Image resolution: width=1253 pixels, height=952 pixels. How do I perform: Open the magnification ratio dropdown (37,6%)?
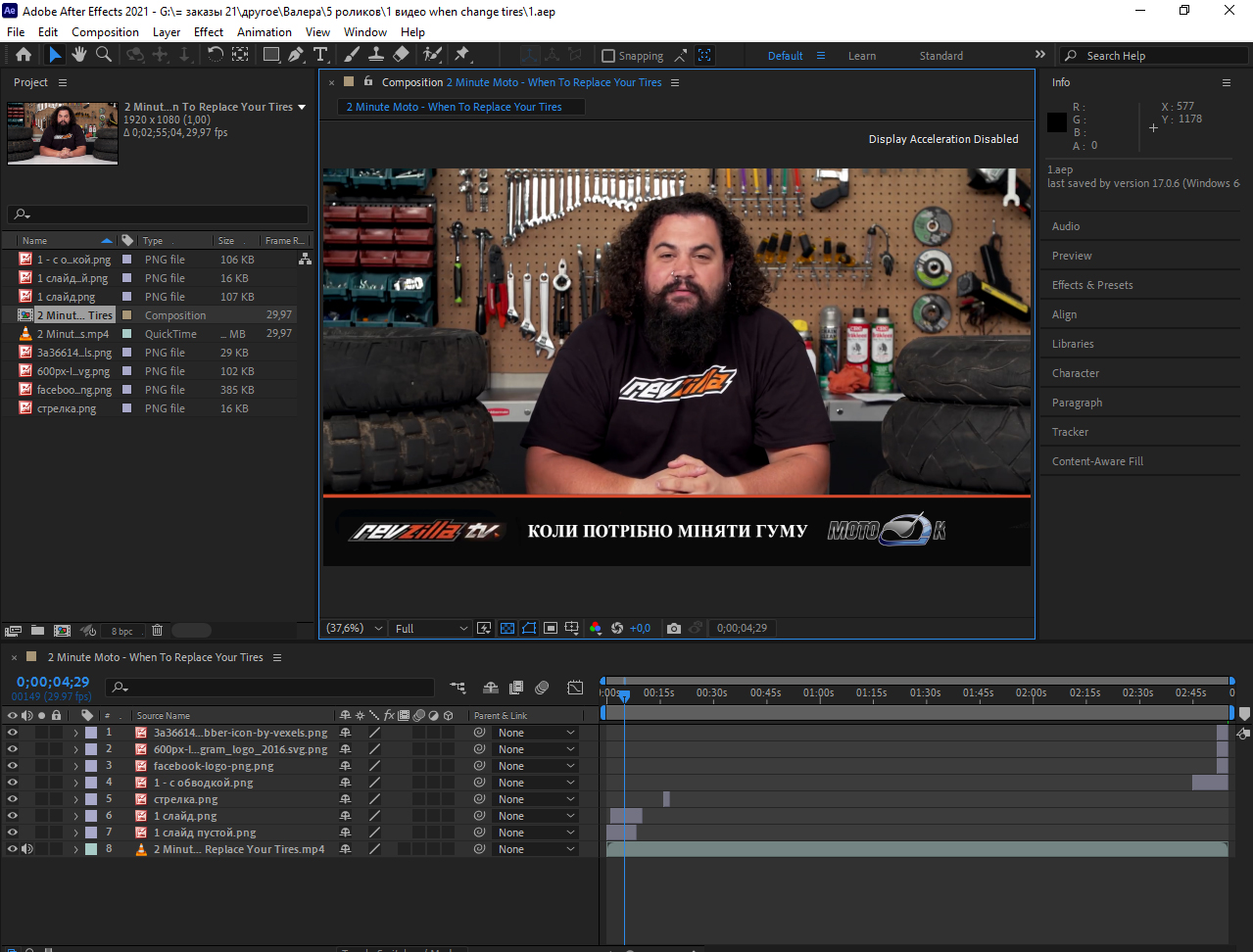(x=354, y=629)
